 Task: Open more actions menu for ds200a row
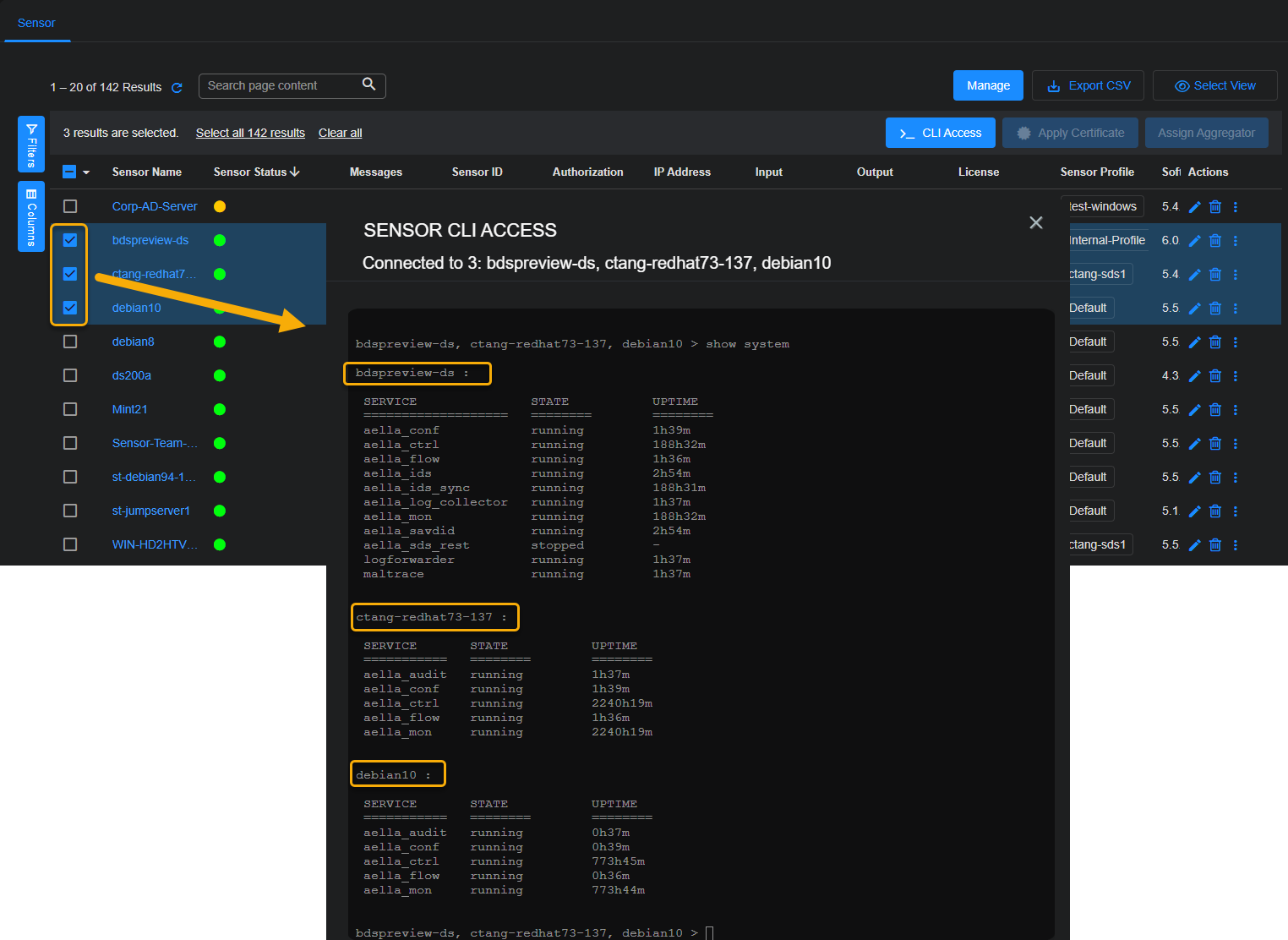click(1235, 376)
